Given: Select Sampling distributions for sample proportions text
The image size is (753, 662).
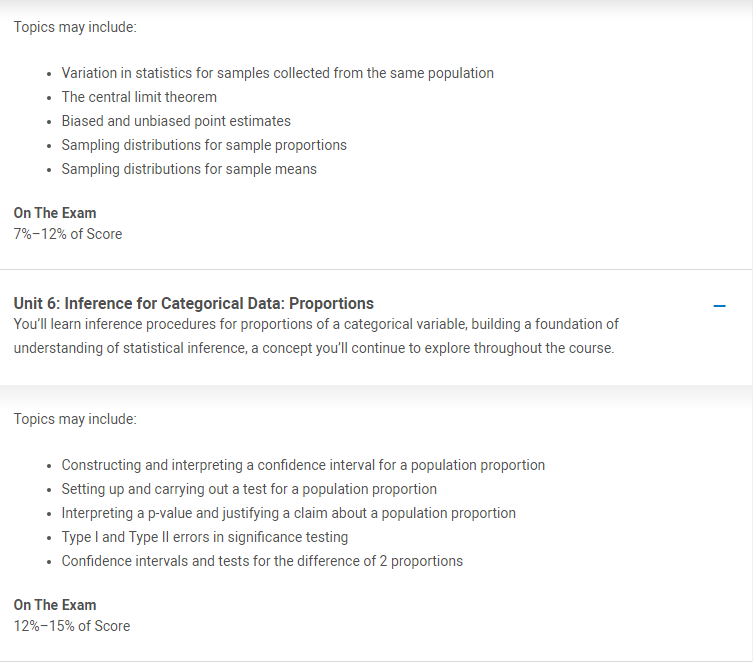Looking at the screenshot, I should coord(204,145).
